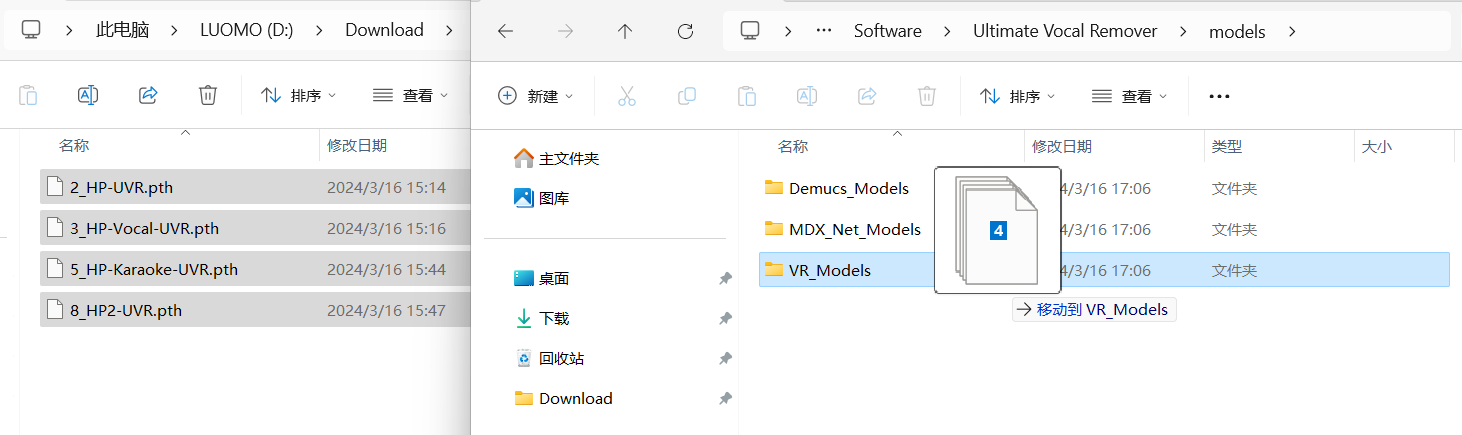Click the Cut icon in models window toolbar

point(627,96)
